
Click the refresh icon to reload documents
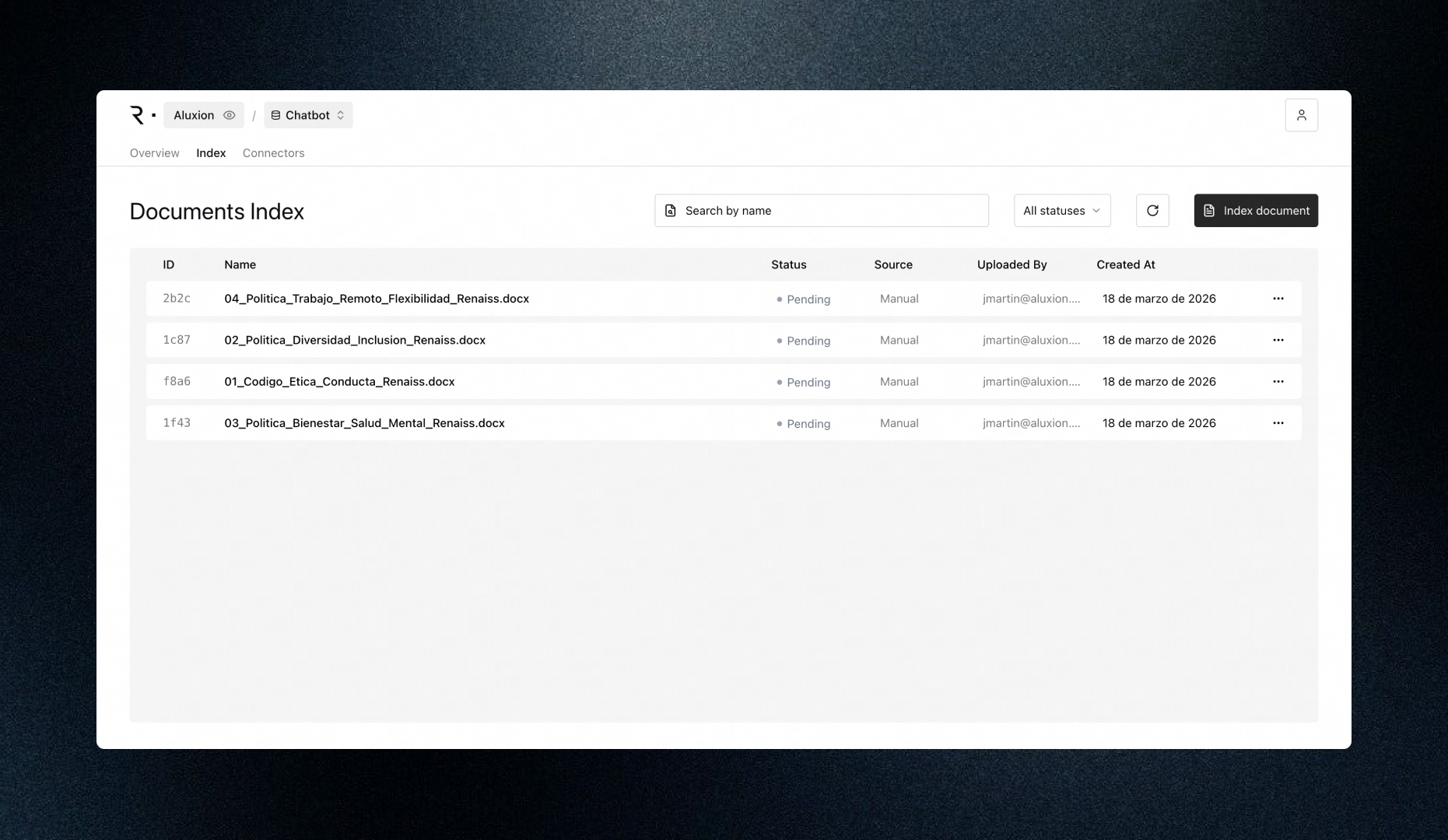1152,210
